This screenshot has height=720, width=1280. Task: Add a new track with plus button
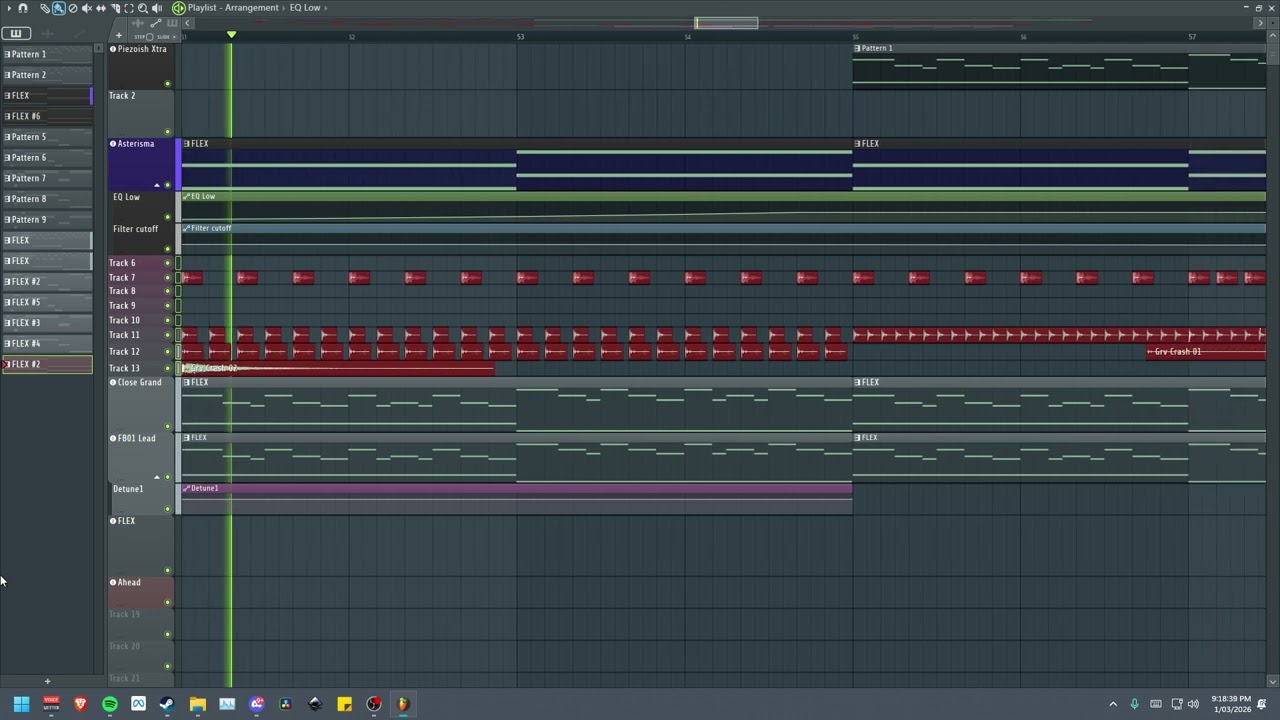click(x=118, y=36)
